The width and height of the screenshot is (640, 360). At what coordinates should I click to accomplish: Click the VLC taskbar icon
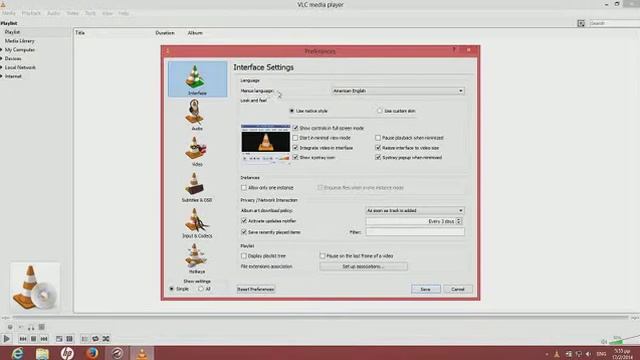[x=142, y=353]
